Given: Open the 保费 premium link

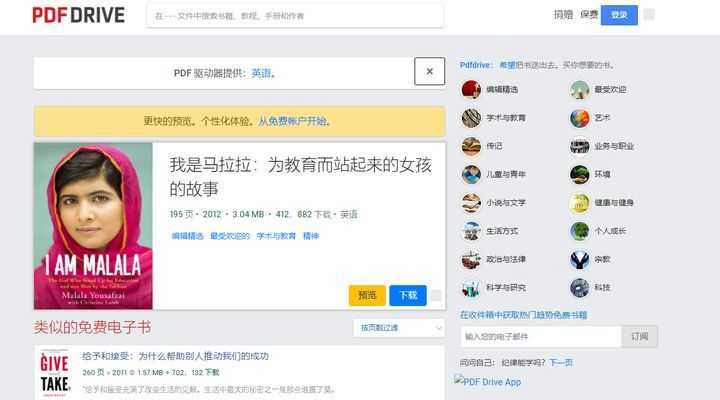Looking at the screenshot, I should (x=589, y=15).
